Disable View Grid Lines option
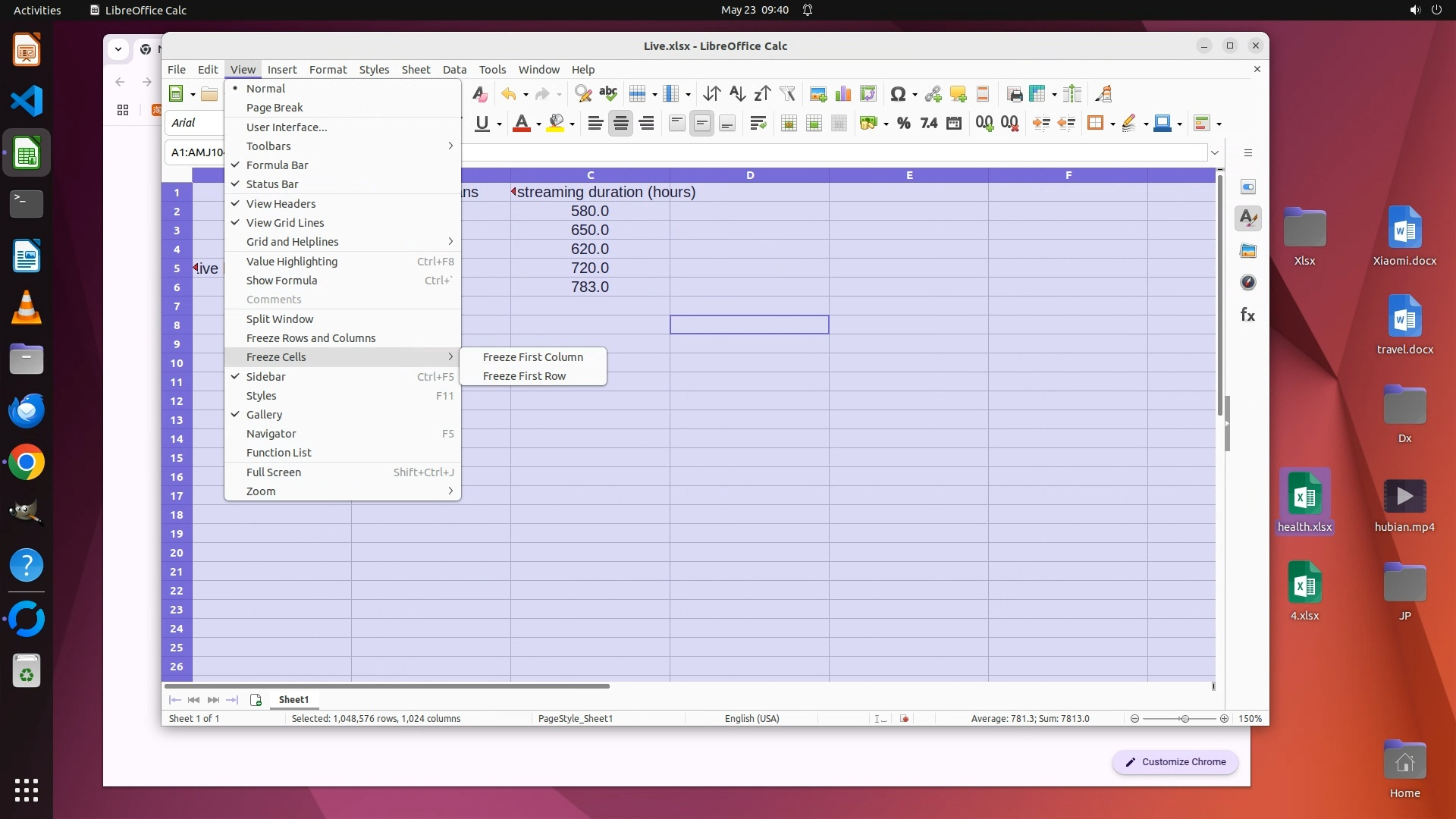The width and height of the screenshot is (1456, 819). (x=285, y=223)
